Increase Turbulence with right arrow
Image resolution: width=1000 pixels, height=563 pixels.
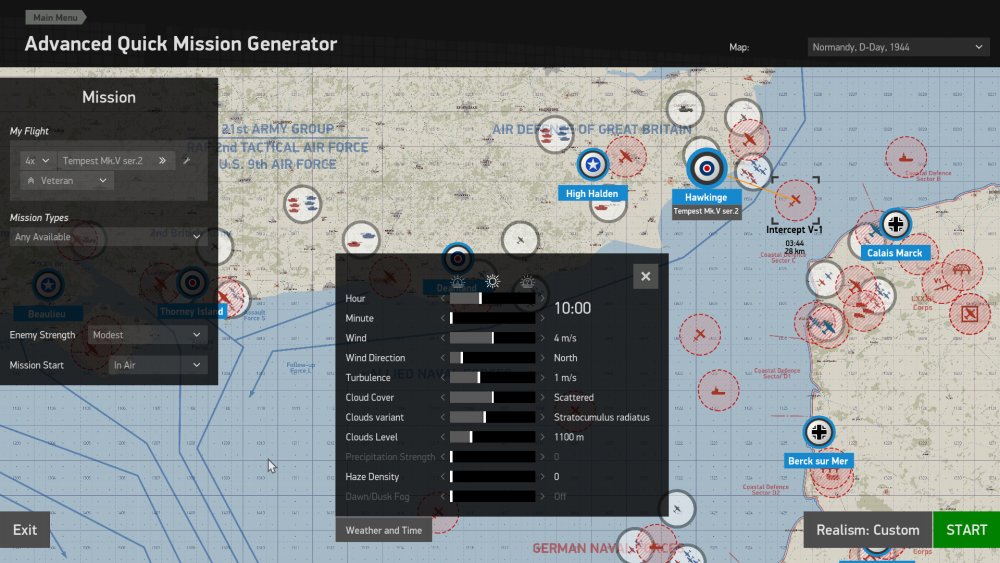[x=543, y=377]
